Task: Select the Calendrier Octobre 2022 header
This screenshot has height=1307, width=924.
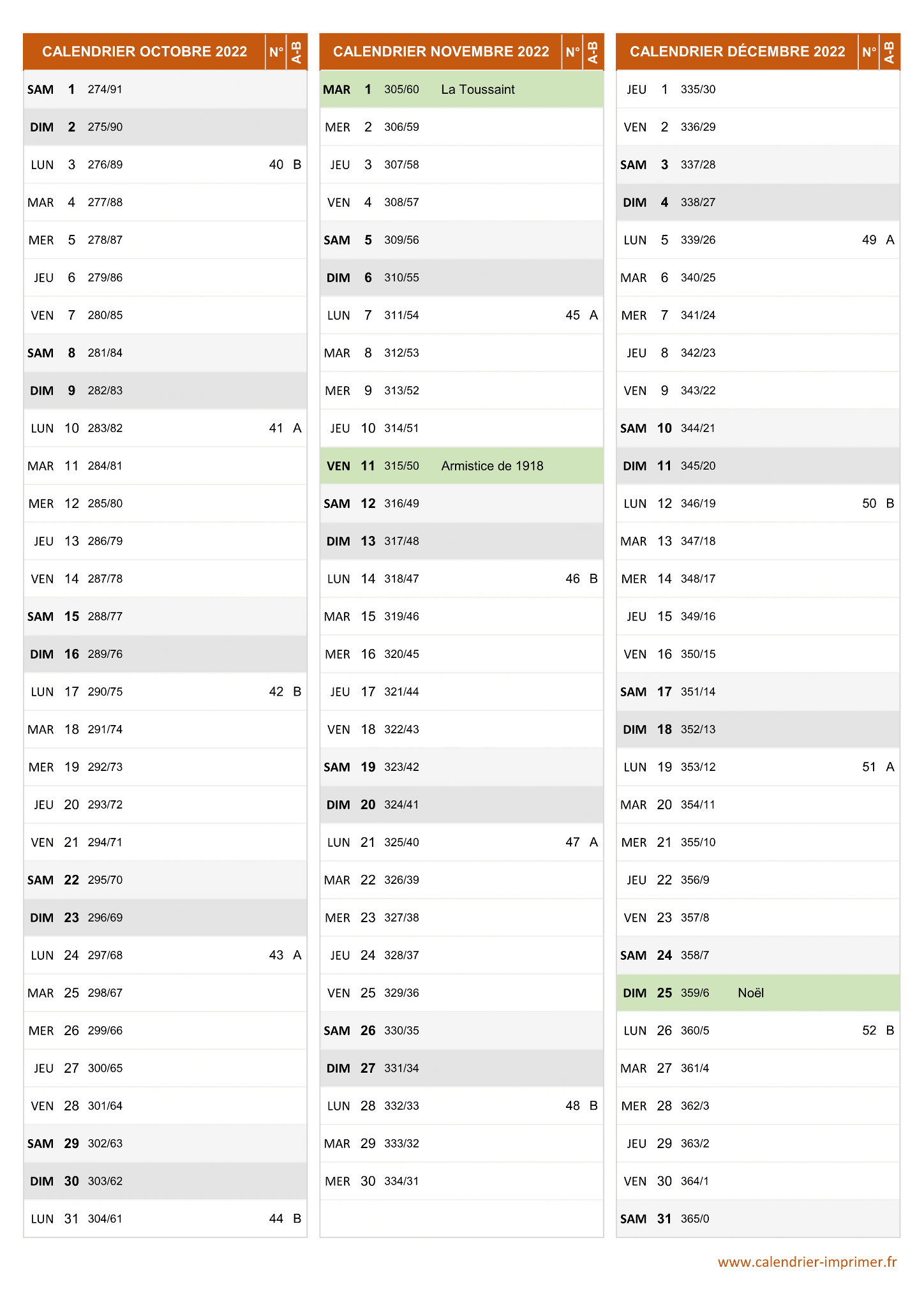Action: tap(144, 52)
